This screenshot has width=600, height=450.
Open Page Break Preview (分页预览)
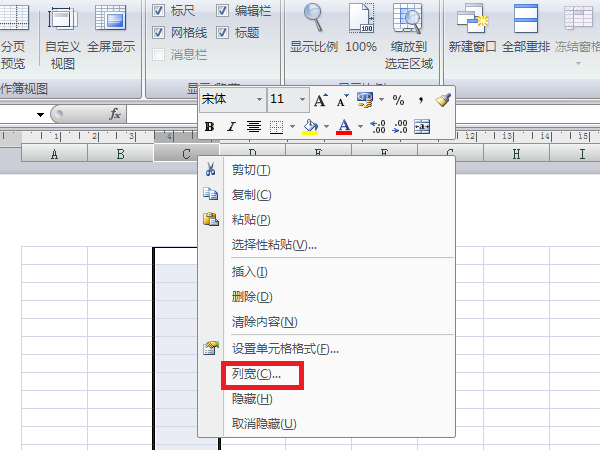click(13, 36)
